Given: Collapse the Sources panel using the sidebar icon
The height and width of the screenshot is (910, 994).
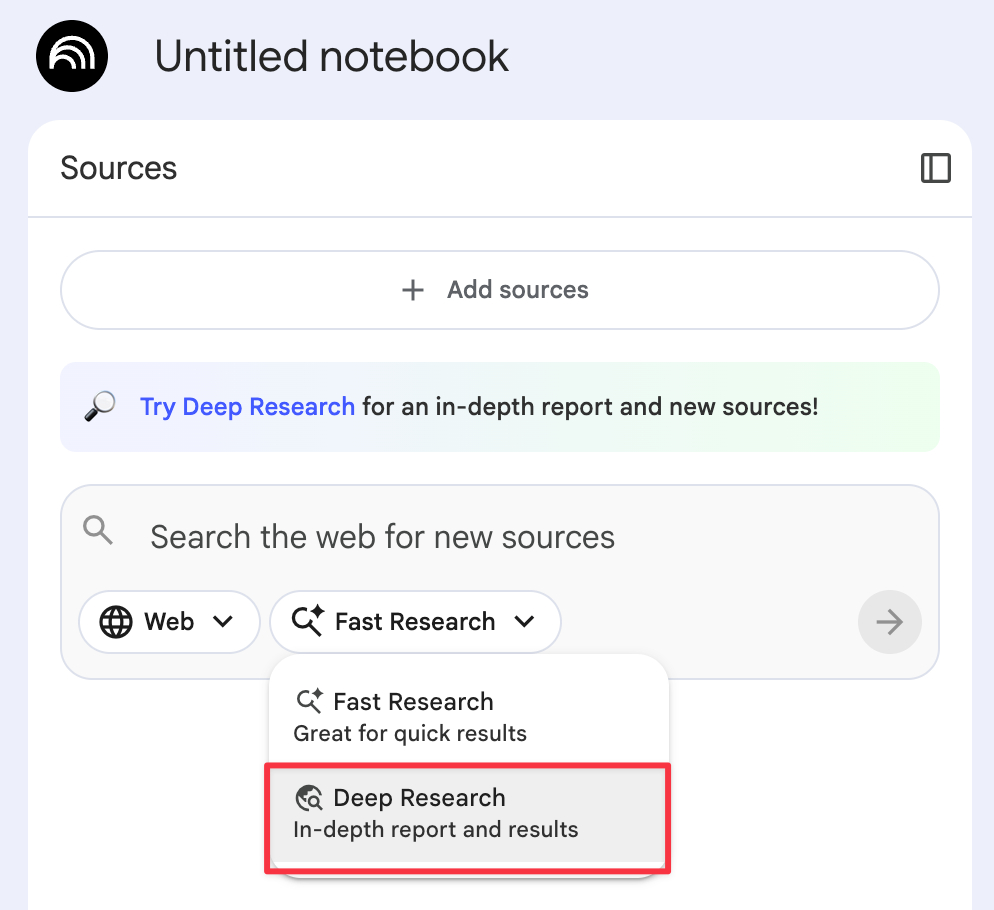Looking at the screenshot, I should tap(935, 168).
